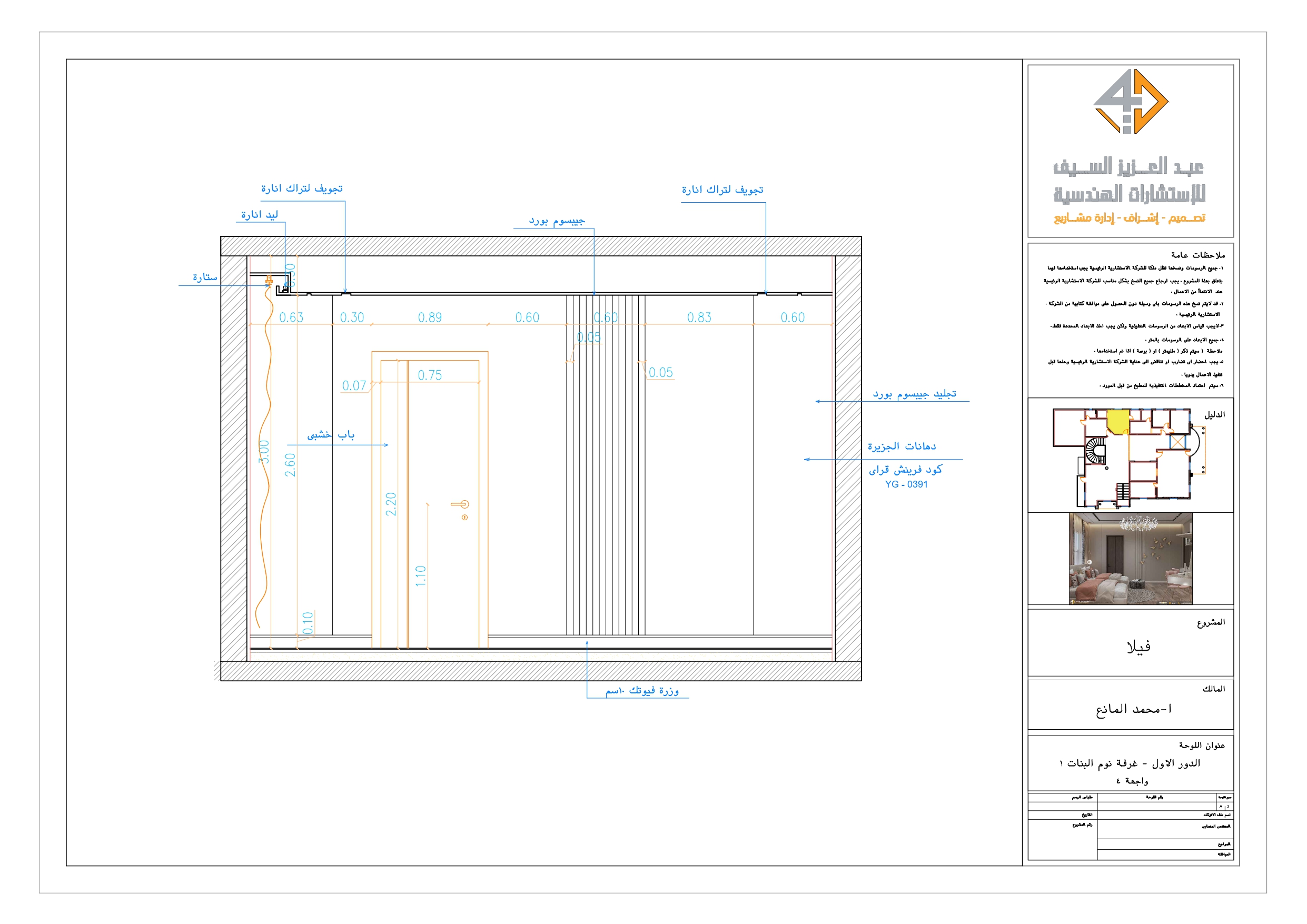
Task: Click the door lock keyhole symbol
Action: (464, 518)
